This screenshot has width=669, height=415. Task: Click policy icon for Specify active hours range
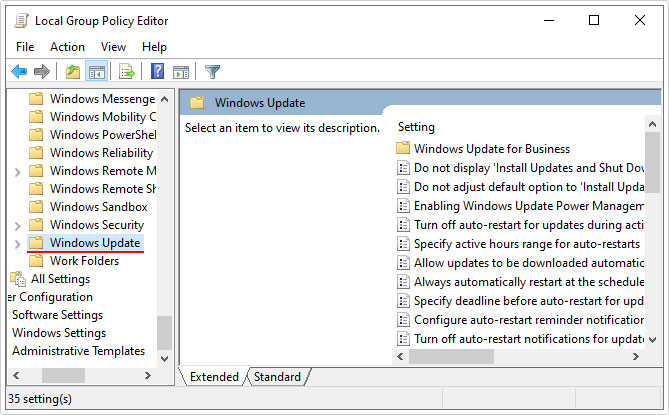click(403, 244)
